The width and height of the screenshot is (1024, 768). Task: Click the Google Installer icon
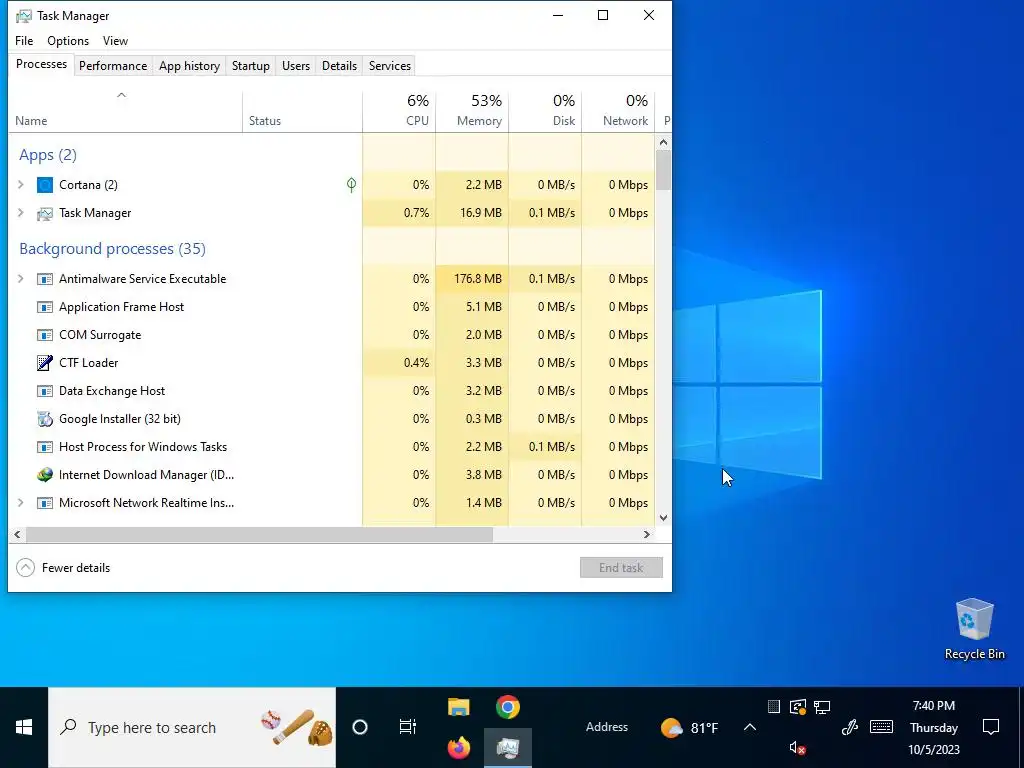point(44,419)
